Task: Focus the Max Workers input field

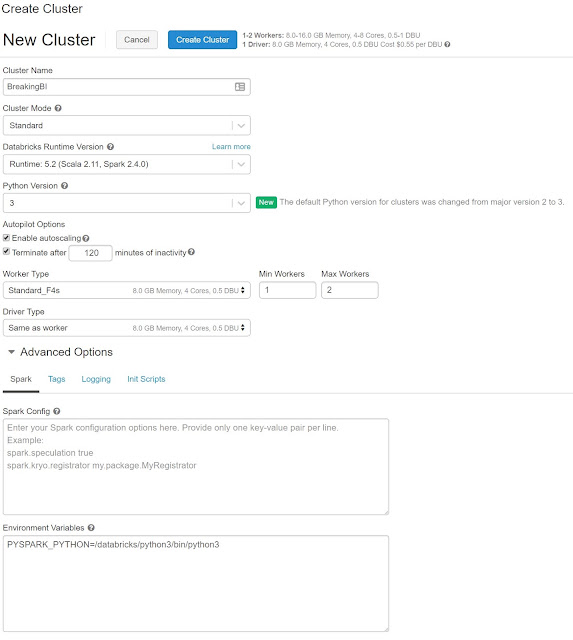Action: [x=350, y=290]
